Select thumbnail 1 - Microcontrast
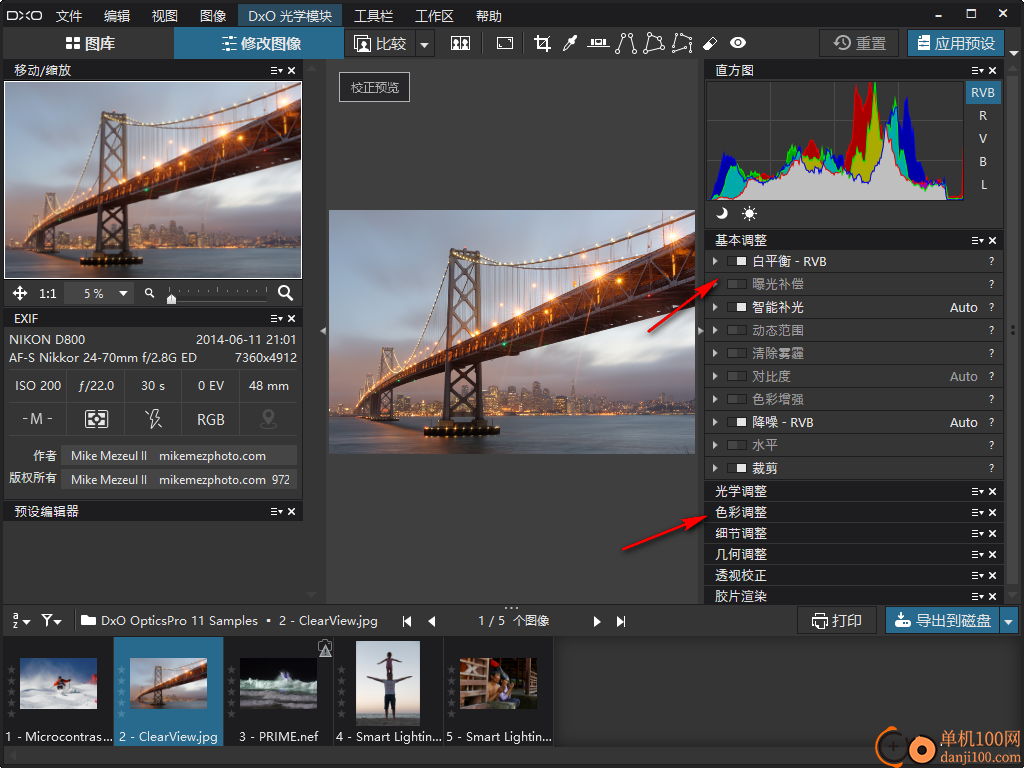This screenshot has width=1024, height=768. coord(59,692)
